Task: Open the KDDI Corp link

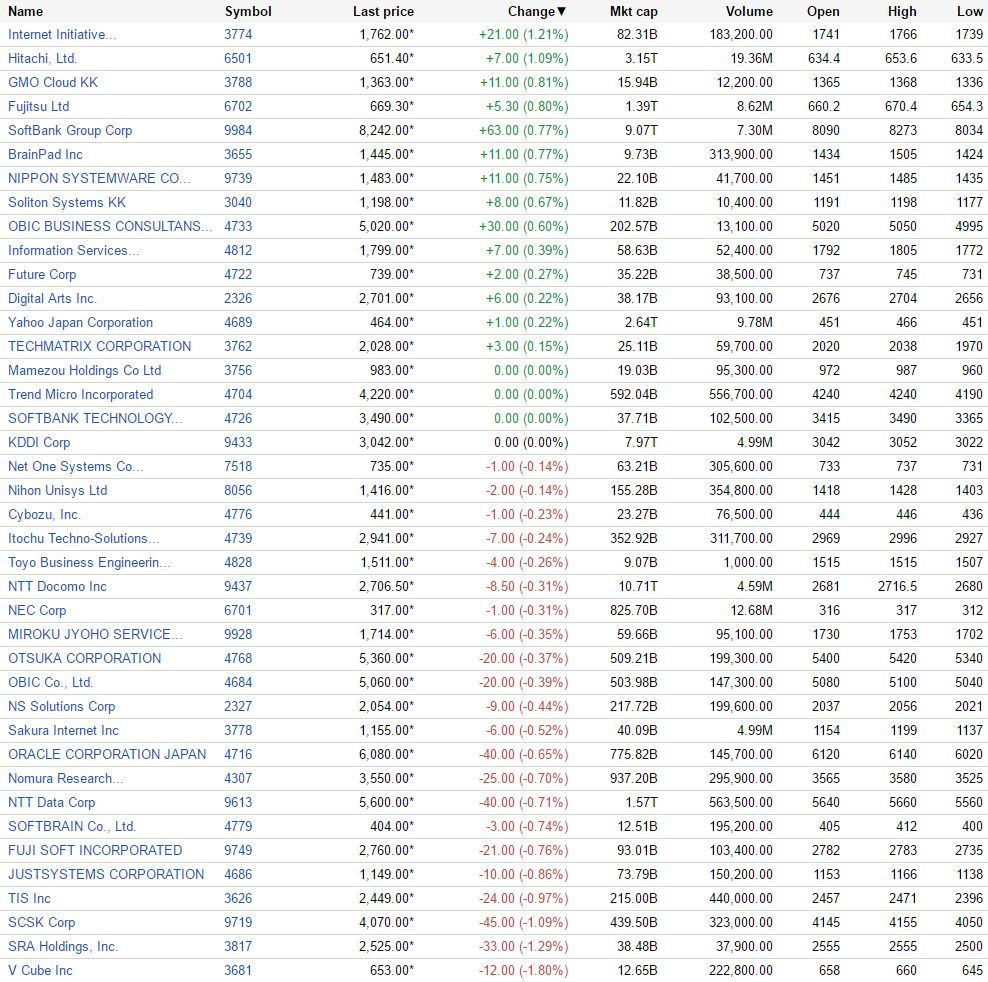Action: pyautogui.click(x=39, y=442)
